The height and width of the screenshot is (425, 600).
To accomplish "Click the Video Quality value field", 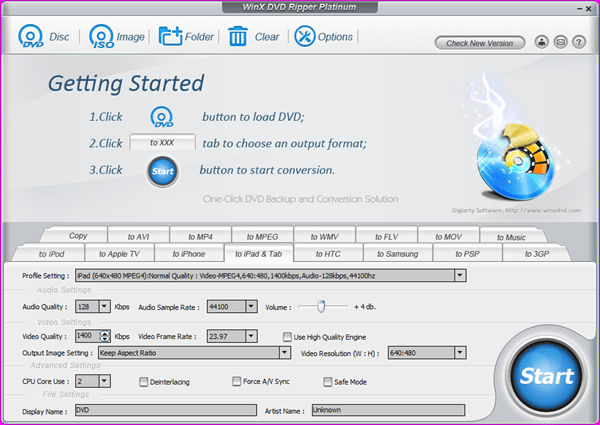I will (88, 336).
